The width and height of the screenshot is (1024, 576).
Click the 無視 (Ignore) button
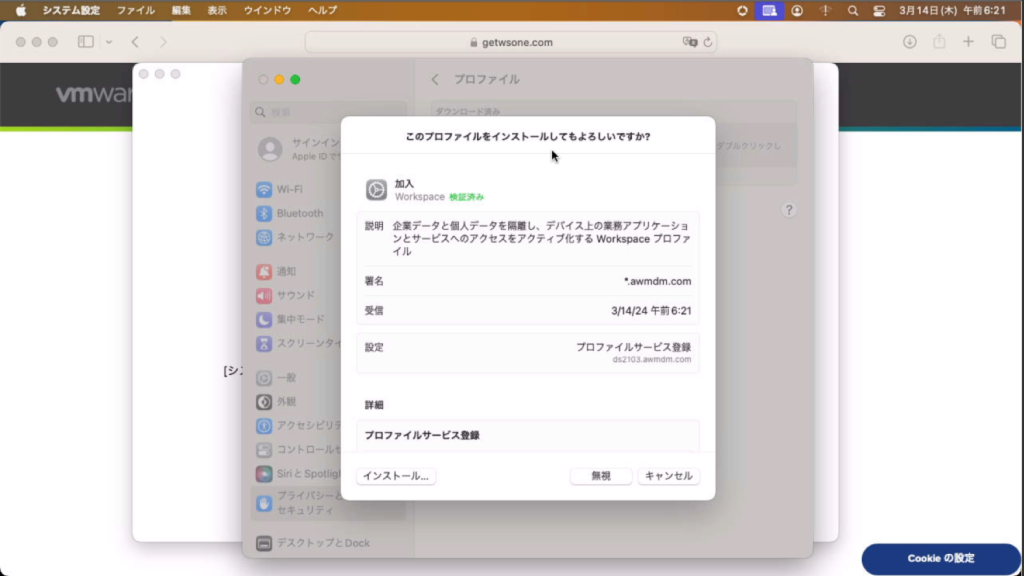coord(601,476)
